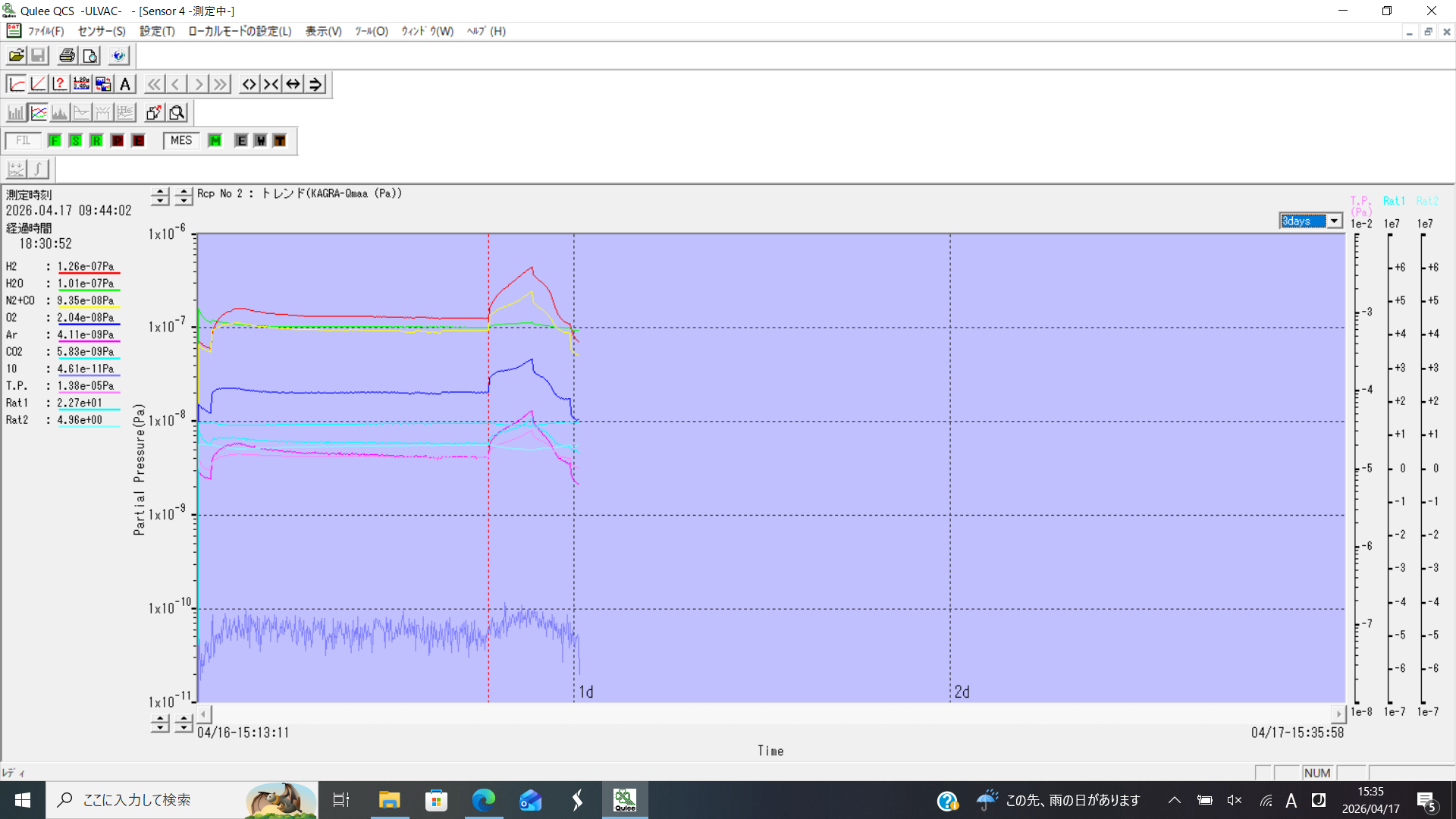Viewport: 1456px width, 819px height.
Task: Click the print icon in toolbar
Action: [x=67, y=55]
